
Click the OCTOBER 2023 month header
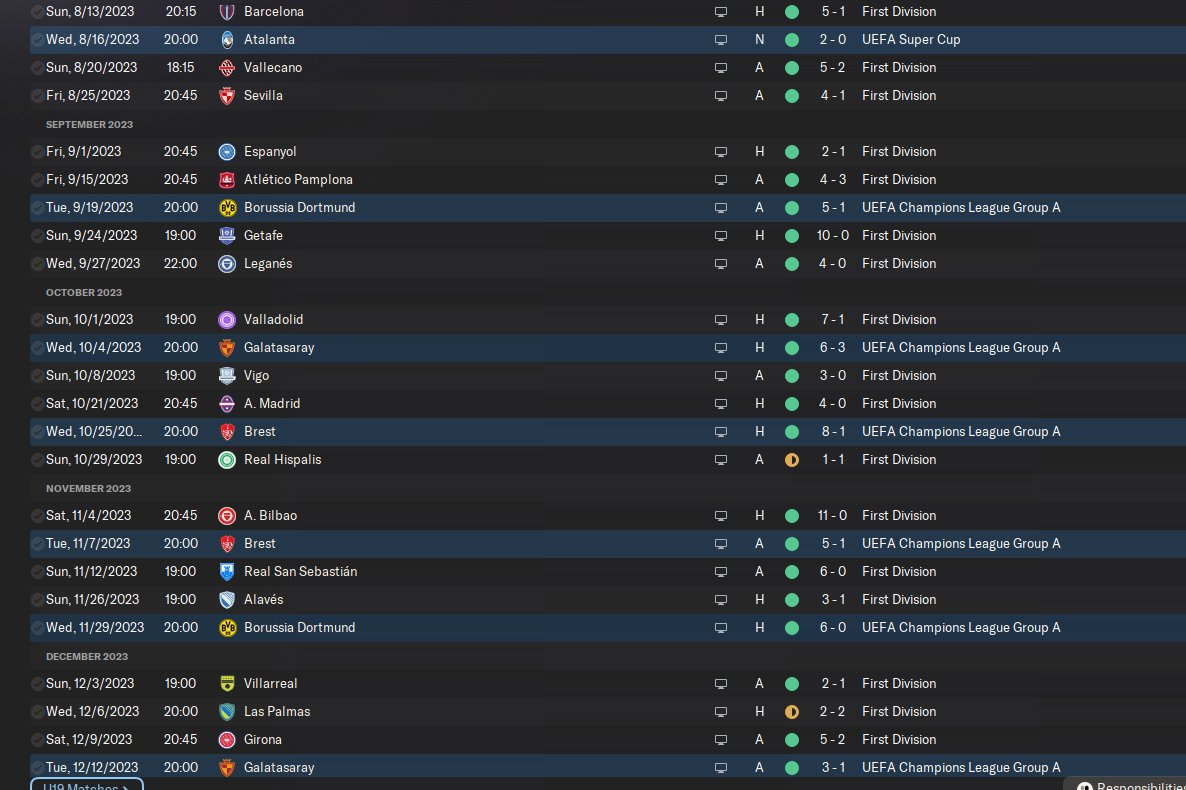[84, 292]
